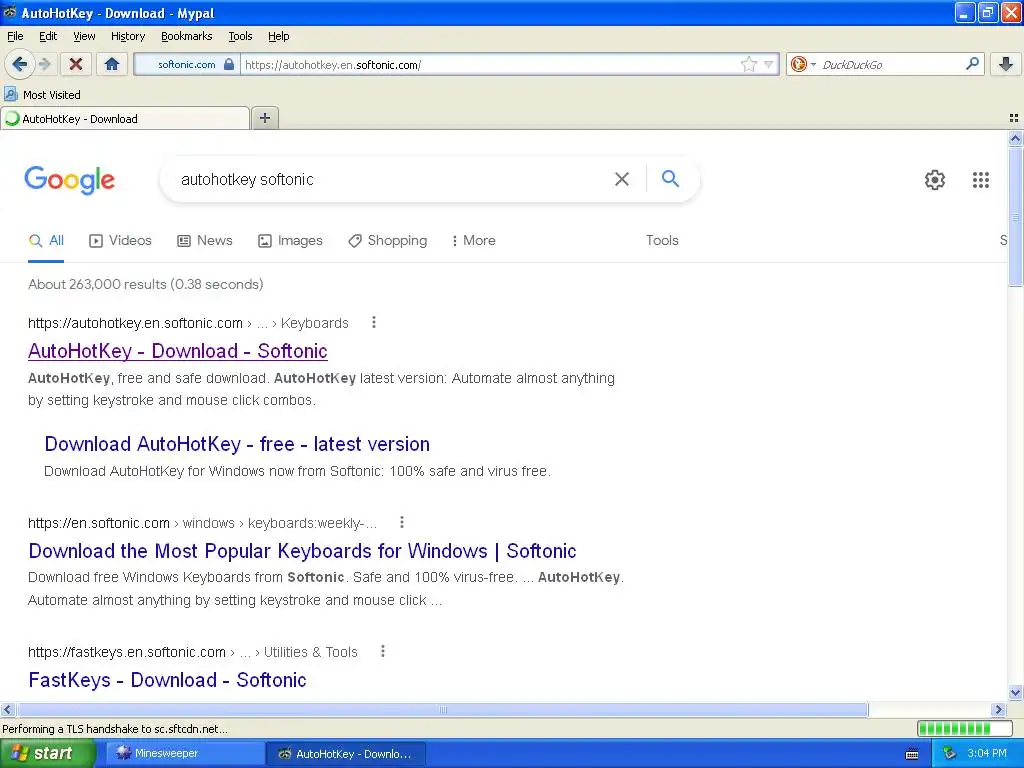Open the Google apps grid
Viewport: 1024px width, 768px height.
(x=980, y=180)
